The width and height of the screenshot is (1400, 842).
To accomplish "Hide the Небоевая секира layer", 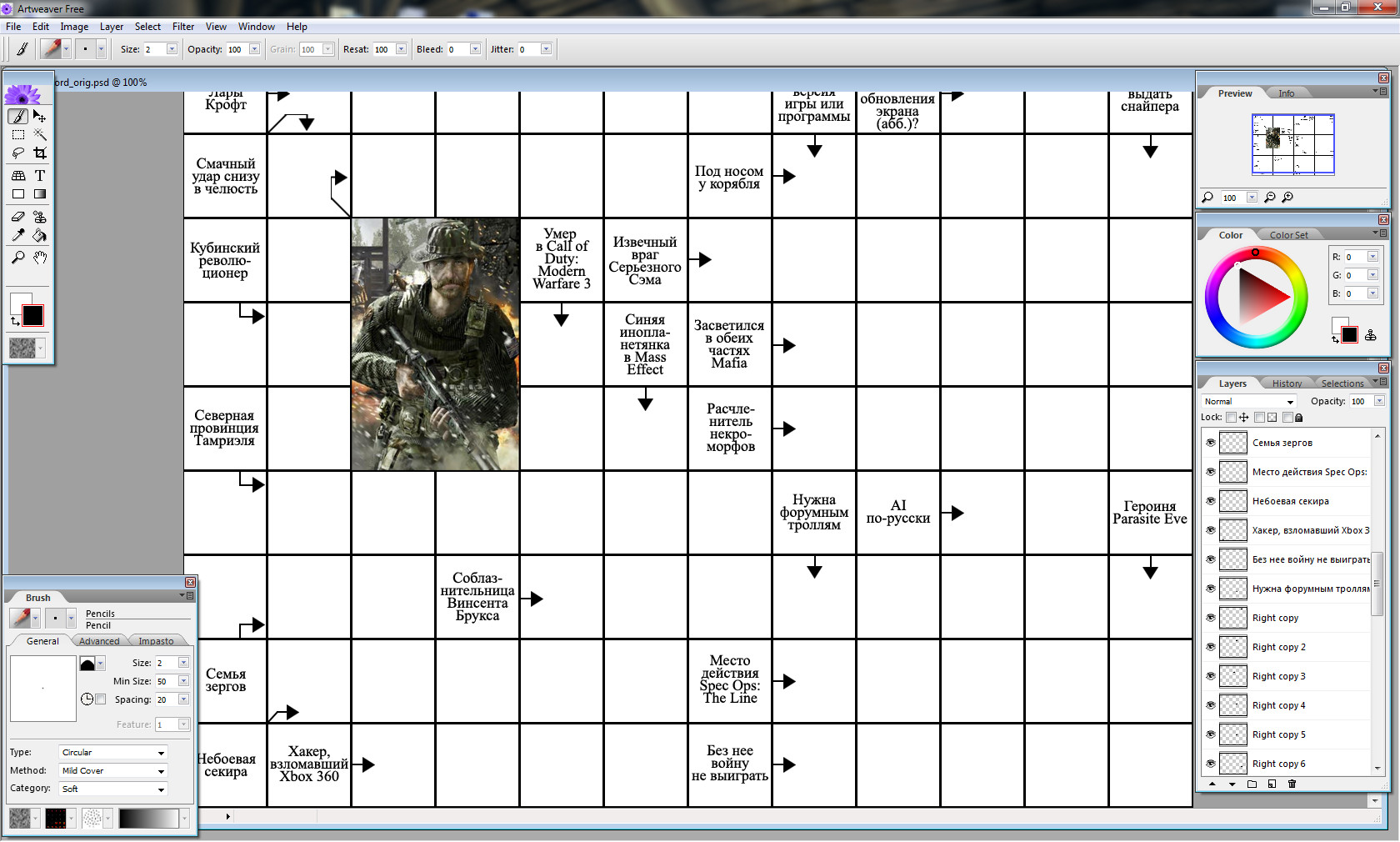I will [1211, 501].
